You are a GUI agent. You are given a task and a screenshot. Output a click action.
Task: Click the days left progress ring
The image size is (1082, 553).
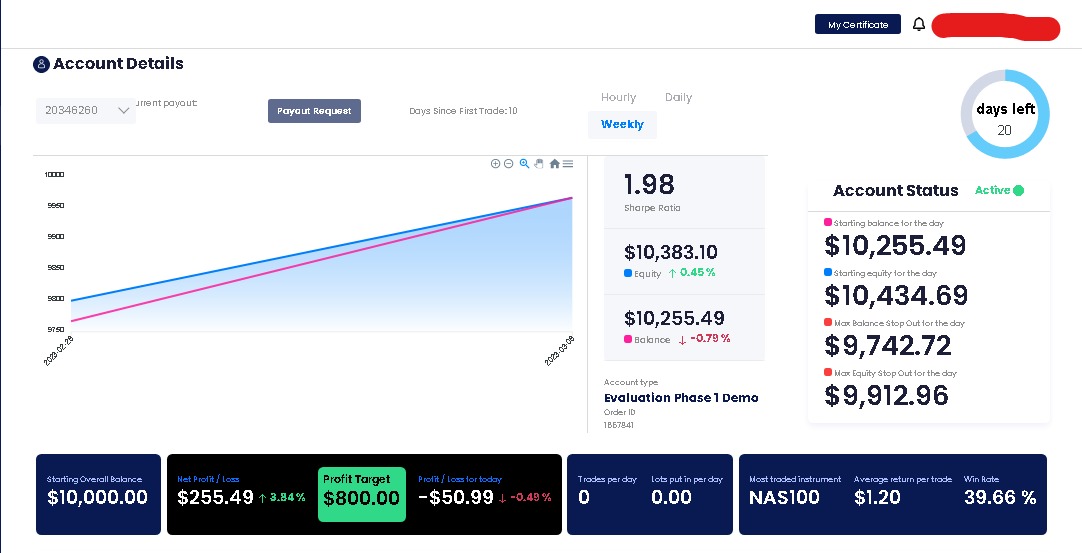(x=1005, y=114)
